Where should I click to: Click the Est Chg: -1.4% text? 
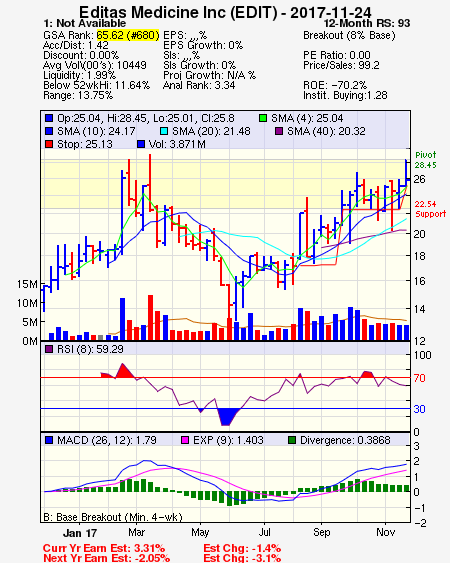(242, 548)
